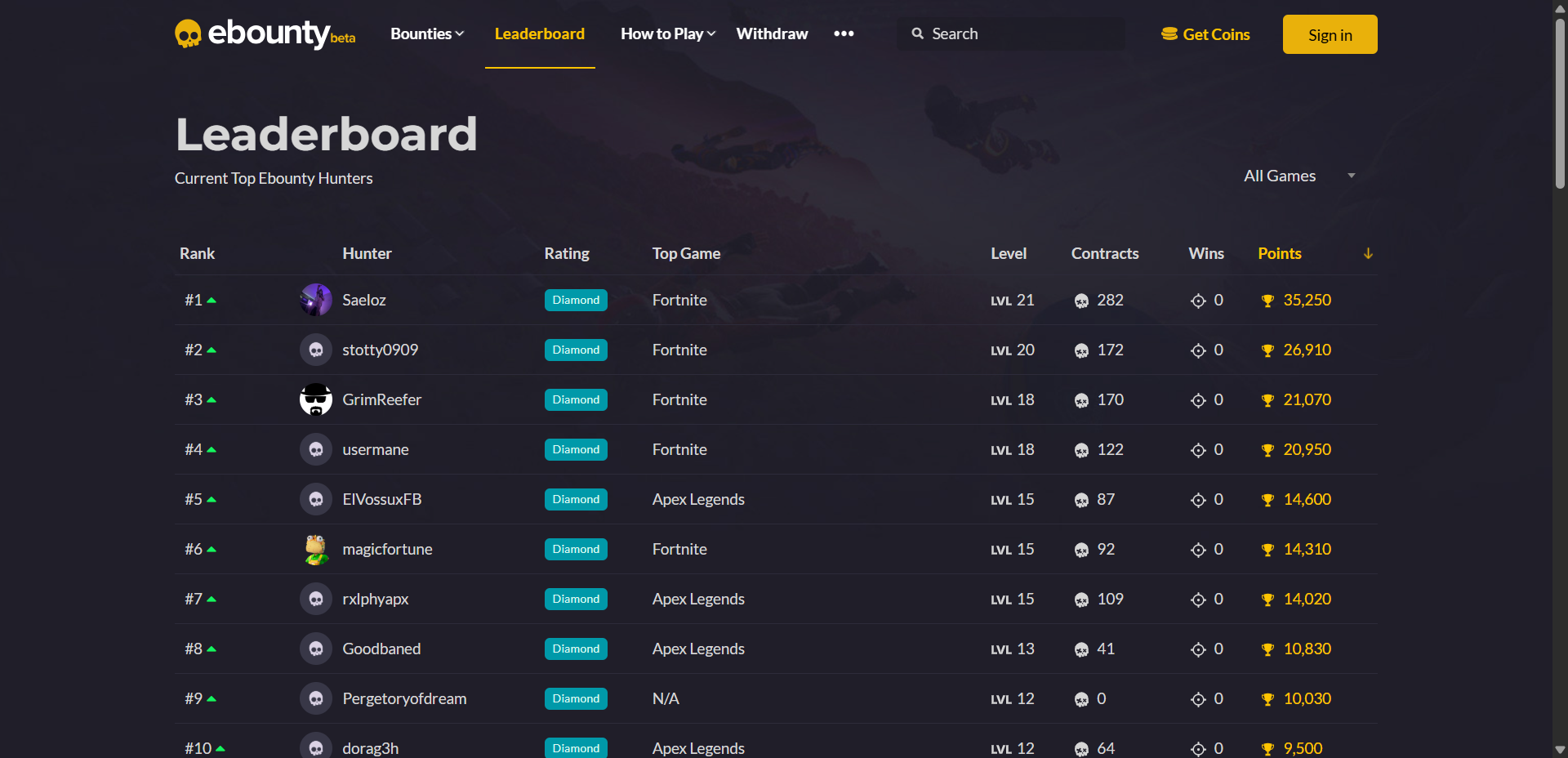Screen dimensions: 1568x758
Task: Click the wins crosshair icon in GrimReefer row
Action: 1198,400
